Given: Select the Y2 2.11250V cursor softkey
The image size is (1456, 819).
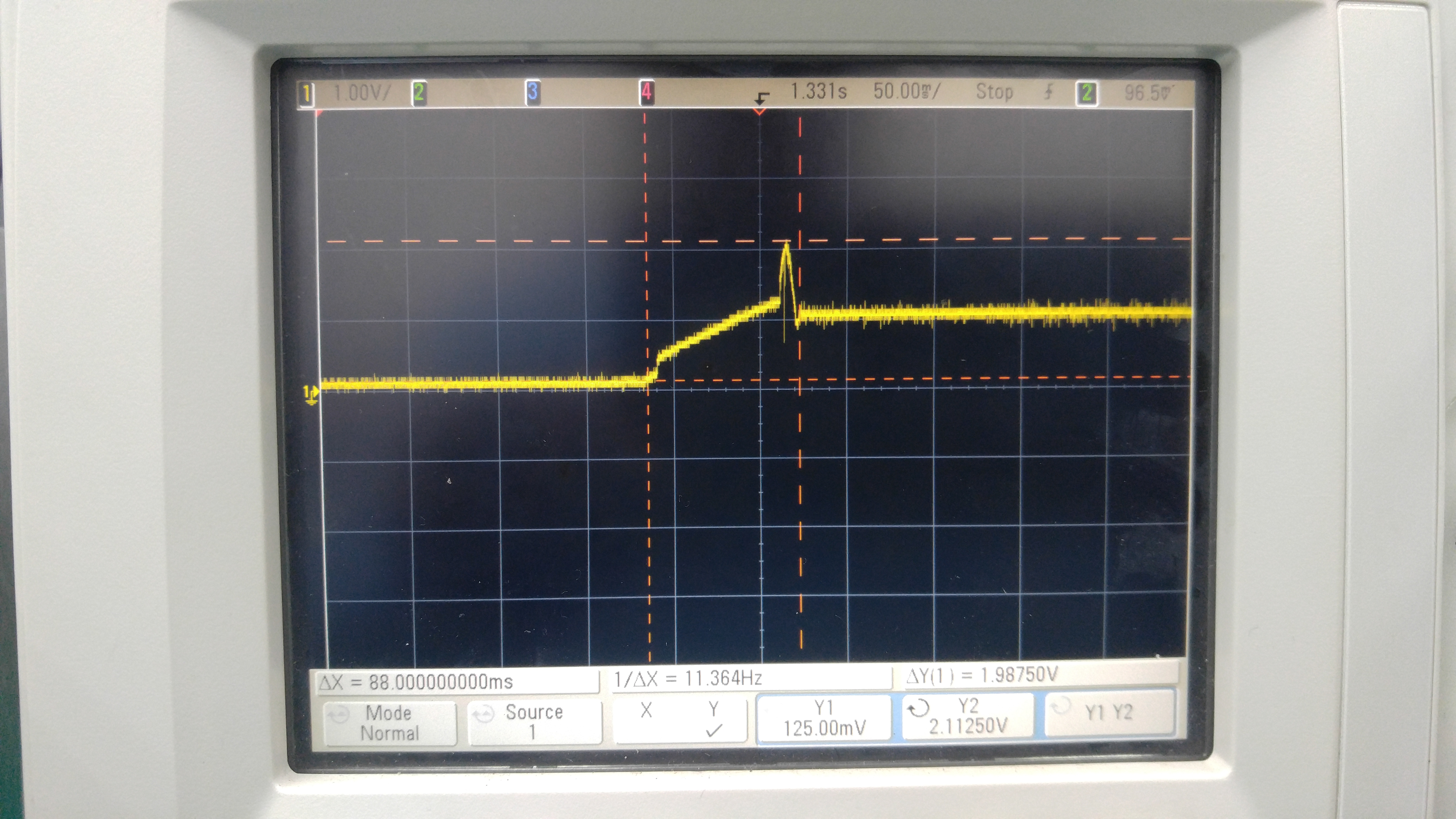Looking at the screenshot, I should pos(968,716).
